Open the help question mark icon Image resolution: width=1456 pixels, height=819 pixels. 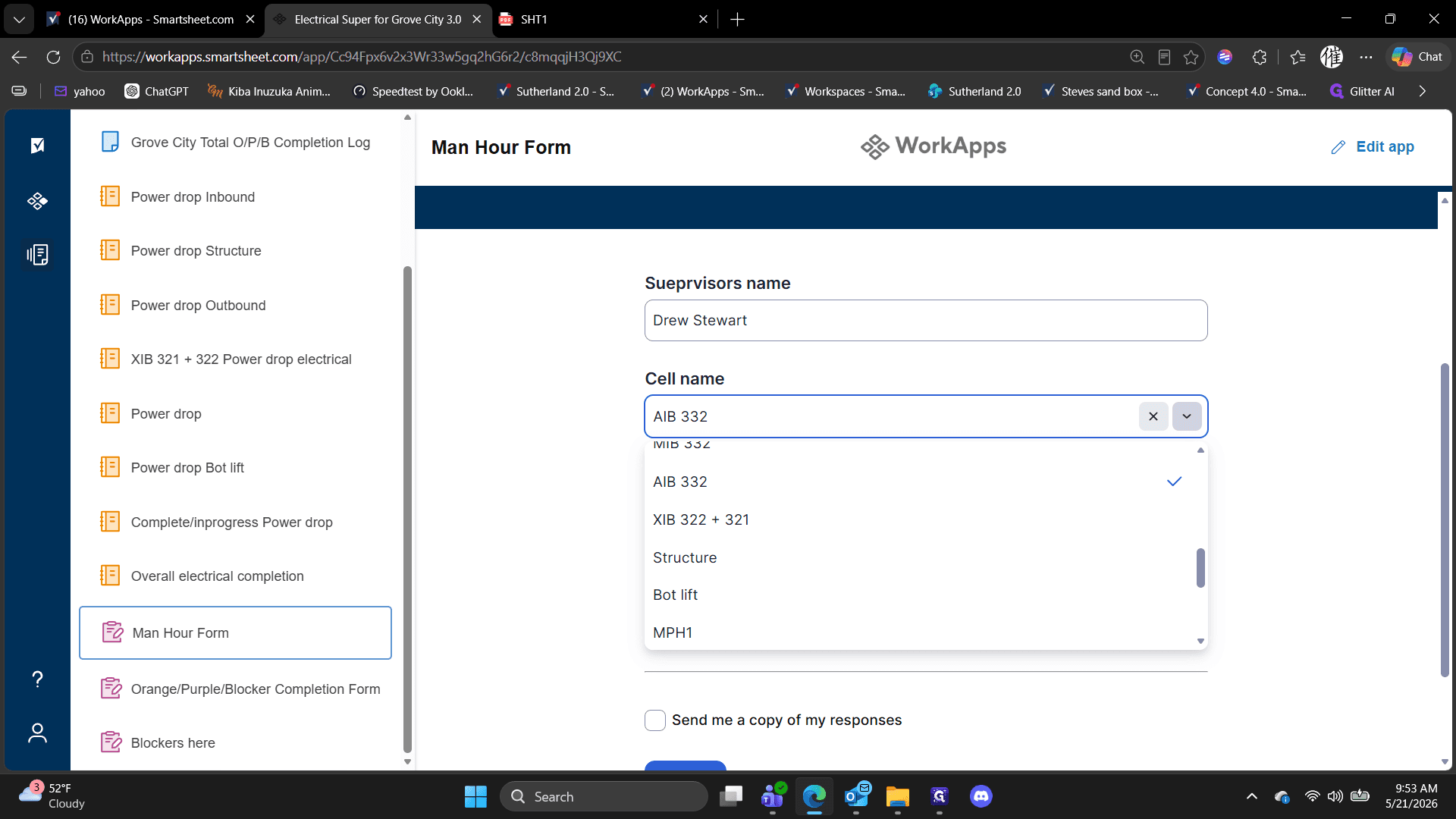37,679
